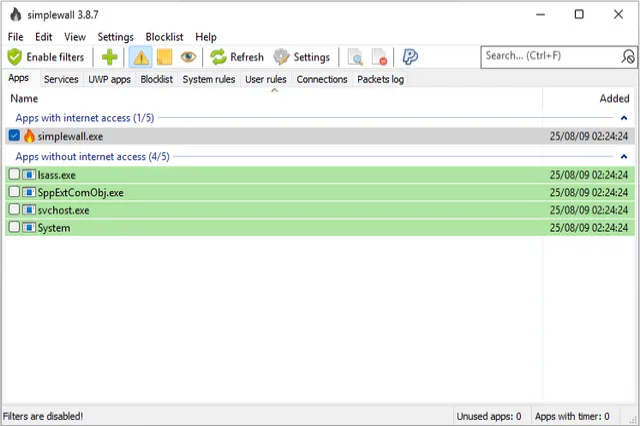Collapse the Apps with internet access group
The height and width of the screenshot is (426, 640).
click(x=624, y=118)
